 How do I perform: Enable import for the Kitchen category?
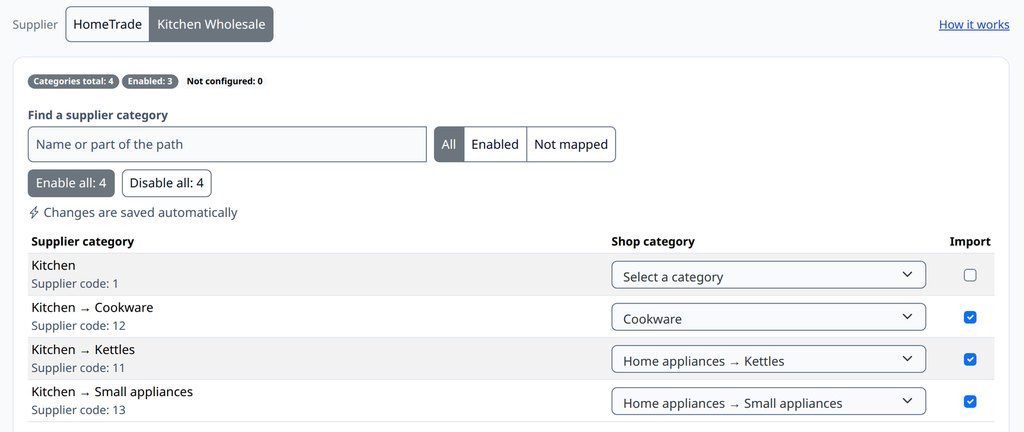pyautogui.click(x=970, y=275)
